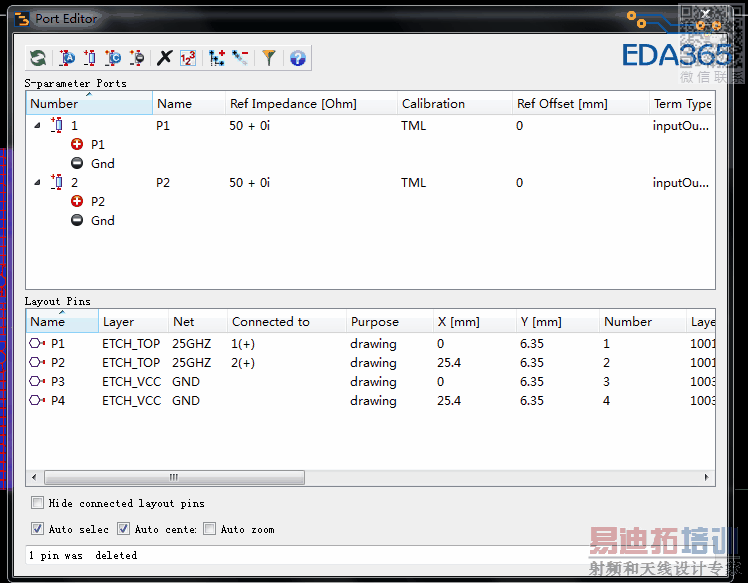Click the port icon with the minus terminal
This screenshot has height=583, width=748.
(137, 58)
